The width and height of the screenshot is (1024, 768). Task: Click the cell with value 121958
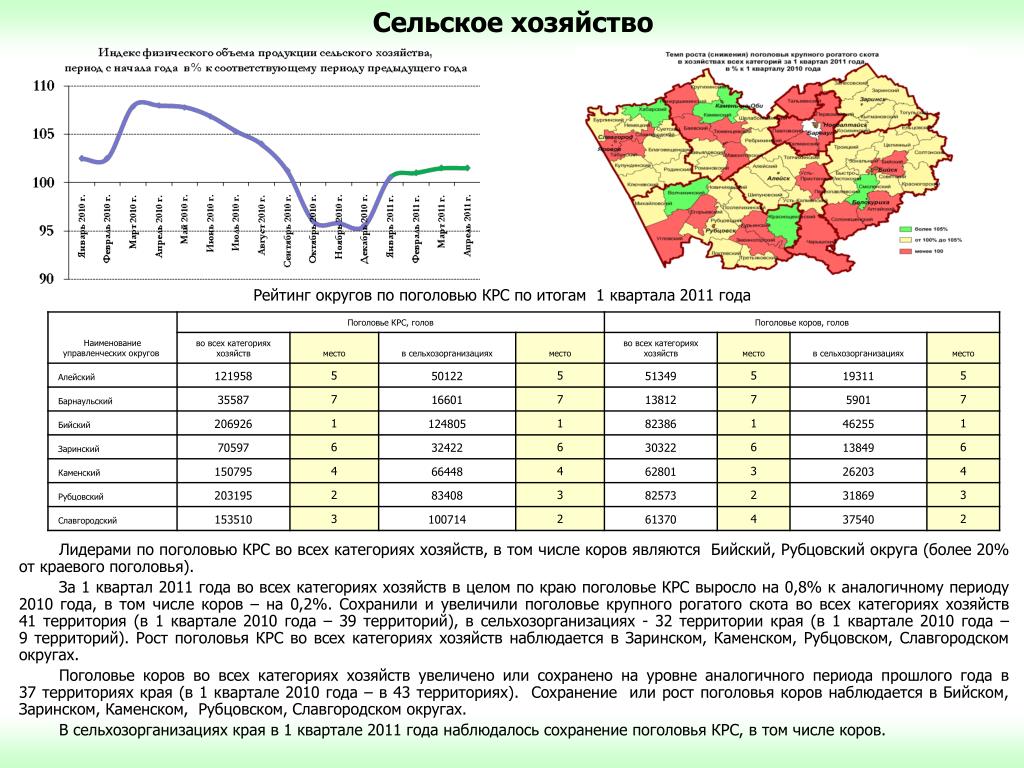pos(233,376)
